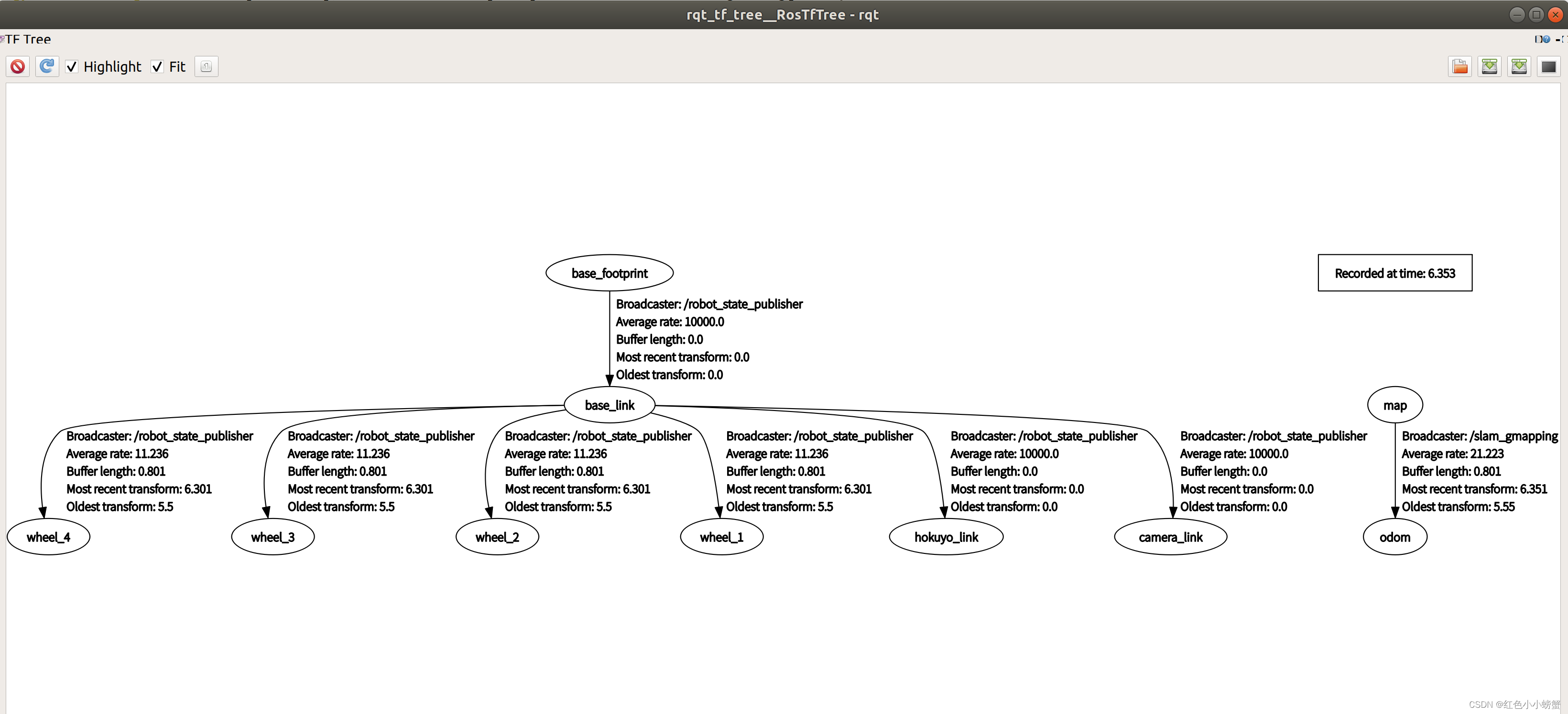Click Average rate 10000.0 above hokuyo_link
Image resolution: width=1568 pixels, height=714 pixels.
point(1004,454)
